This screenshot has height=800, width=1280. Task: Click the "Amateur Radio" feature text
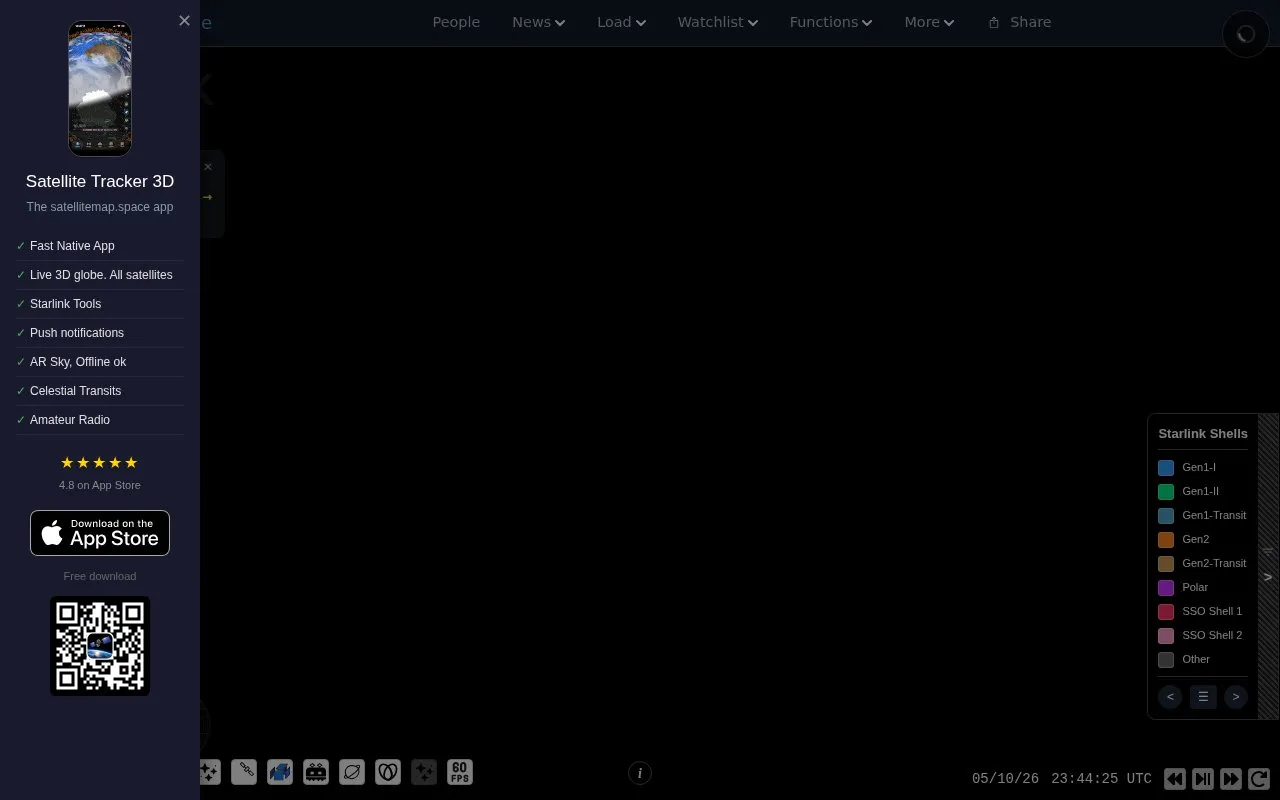pyautogui.click(x=70, y=420)
